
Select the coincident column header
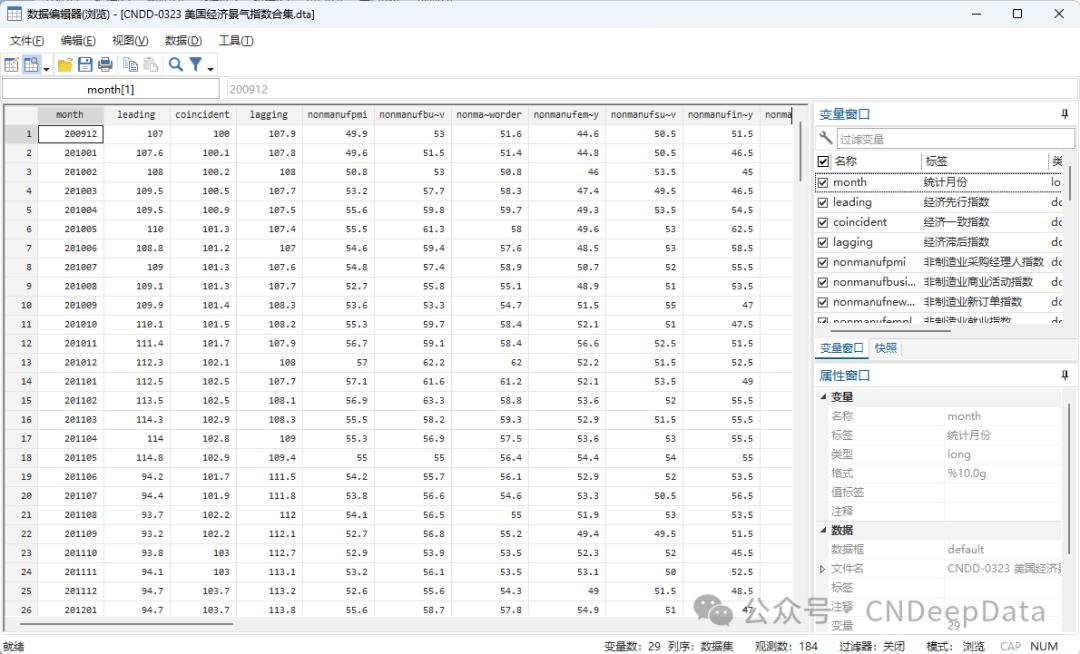[202, 115]
